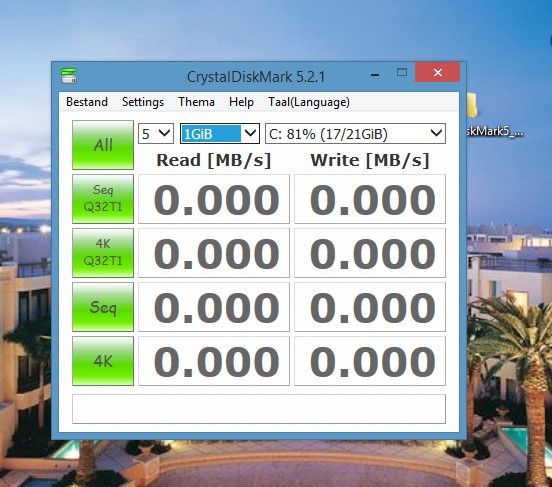Viewport: 552px width, 487px height.
Task: Start the Seq Q32T1 test
Action: click(x=103, y=199)
